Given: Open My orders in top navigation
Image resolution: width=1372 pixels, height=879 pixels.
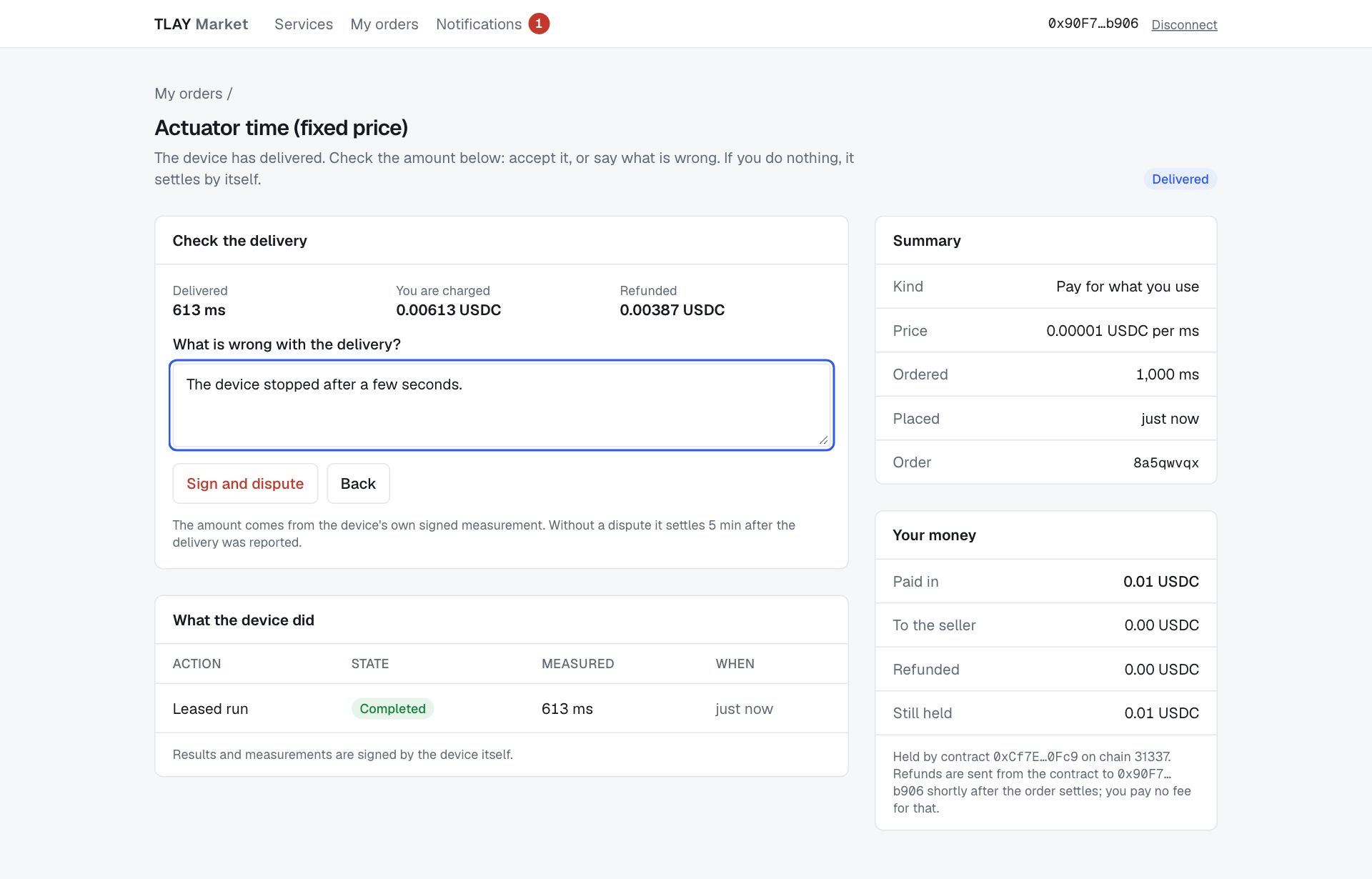Looking at the screenshot, I should 384,24.
